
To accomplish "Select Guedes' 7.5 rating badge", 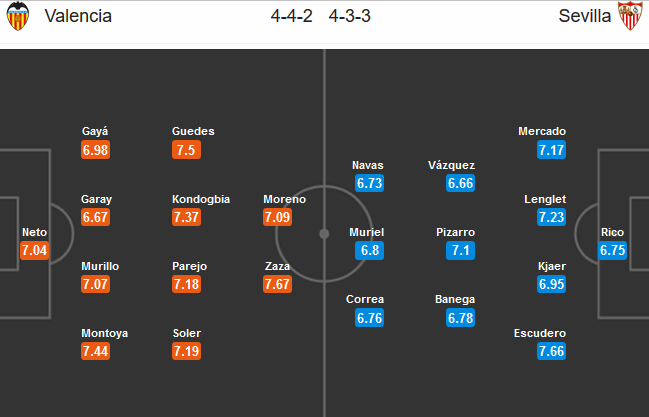I will (x=186, y=150).
